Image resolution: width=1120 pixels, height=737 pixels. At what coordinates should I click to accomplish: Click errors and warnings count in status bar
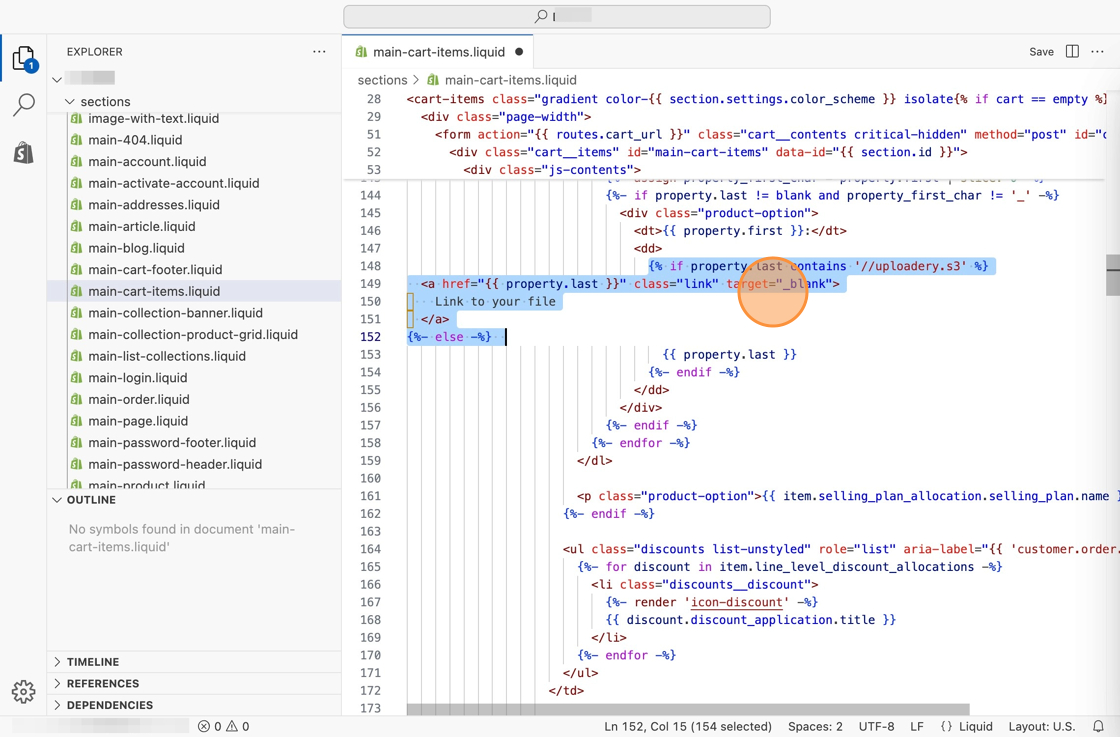224,727
